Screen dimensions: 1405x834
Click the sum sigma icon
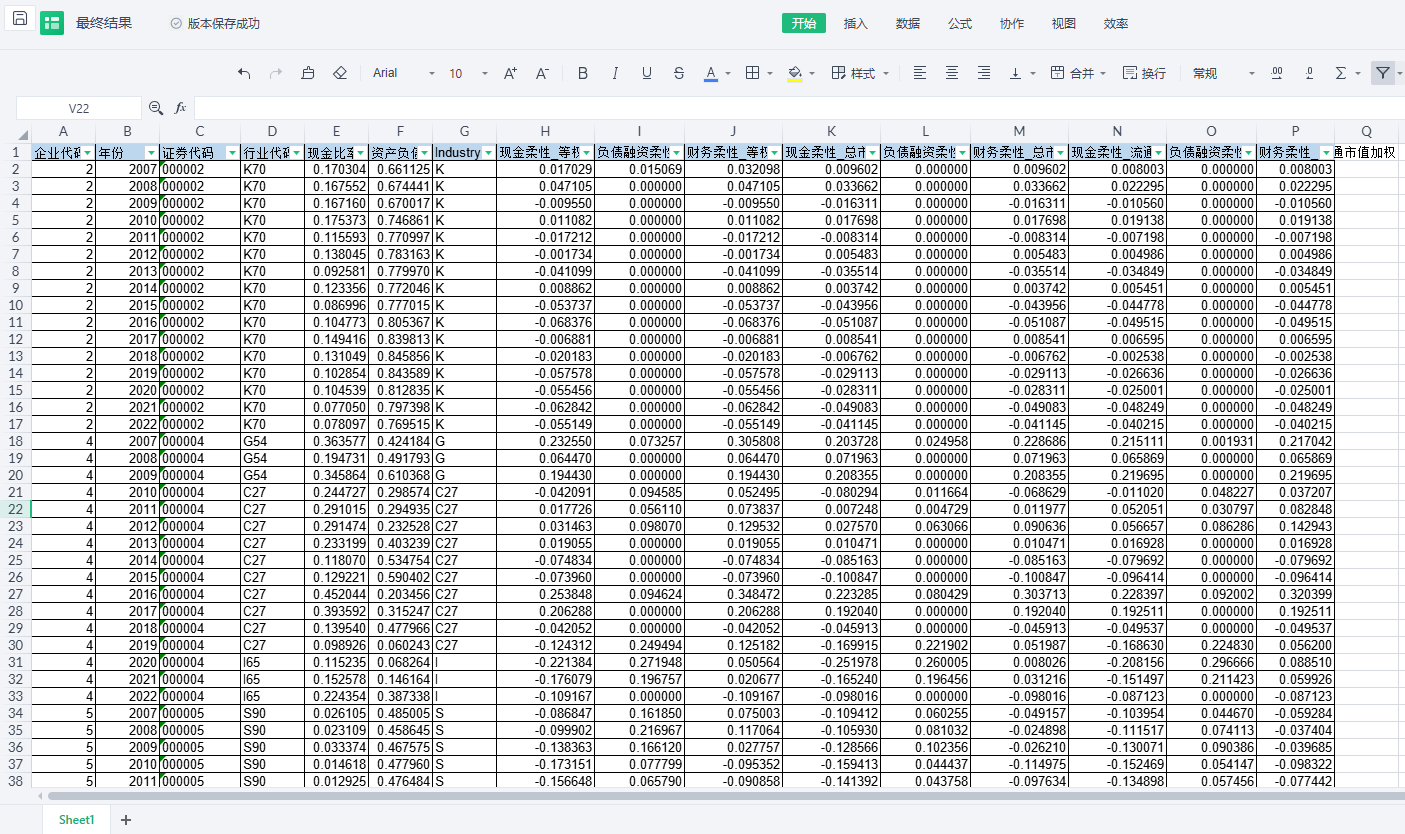pyautogui.click(x=1341, y=73)
